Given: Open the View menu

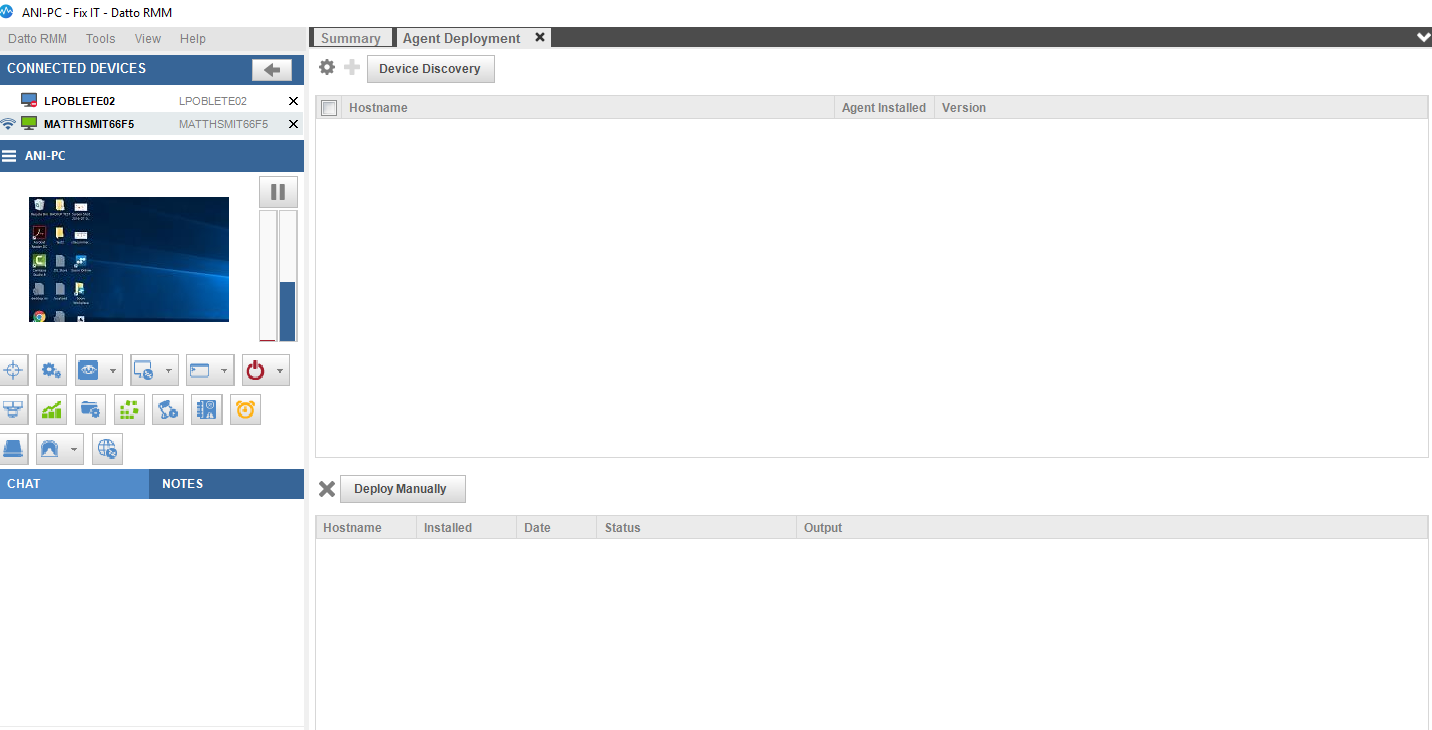Looking at the screenshot, I should pos(147,39).
